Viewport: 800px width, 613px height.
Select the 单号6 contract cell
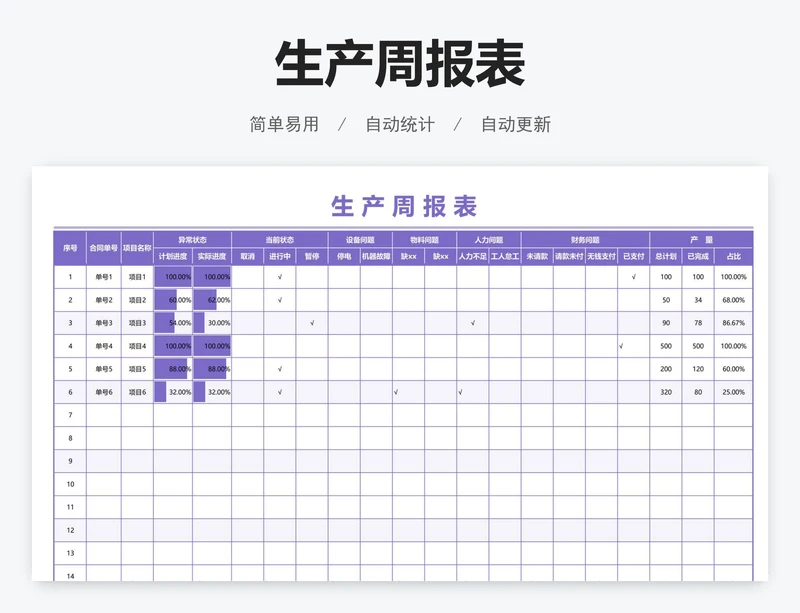104,392
